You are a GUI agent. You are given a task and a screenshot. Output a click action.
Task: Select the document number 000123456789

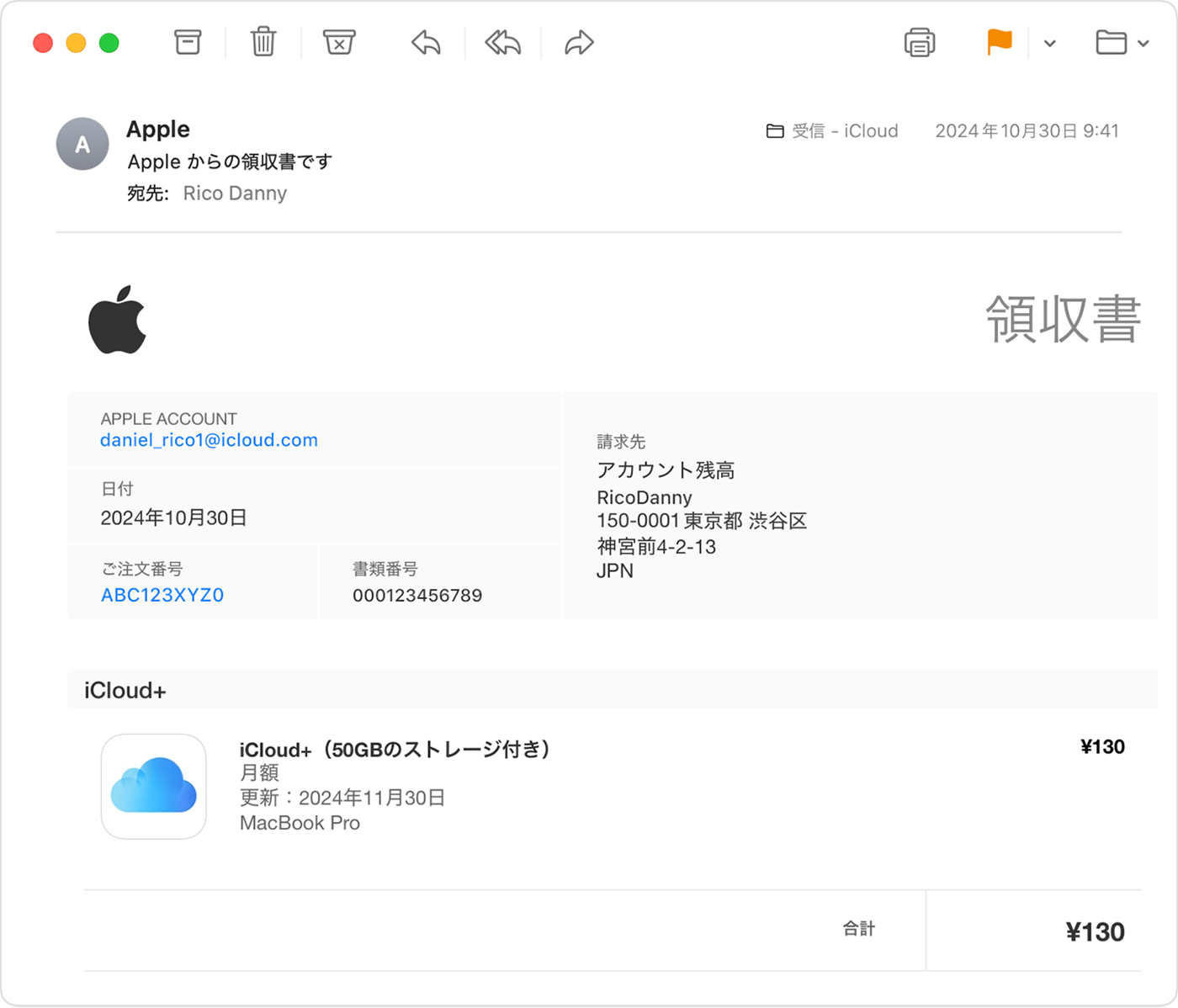click(417, 595)
